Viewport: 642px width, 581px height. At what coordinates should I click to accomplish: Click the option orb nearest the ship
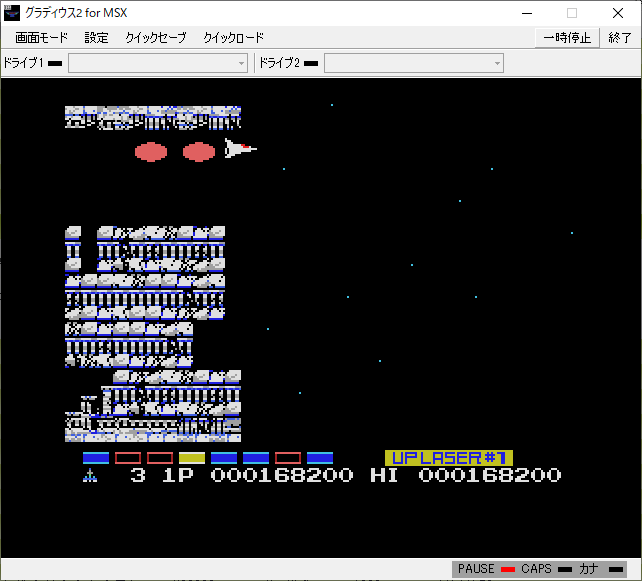pos(199,152)
